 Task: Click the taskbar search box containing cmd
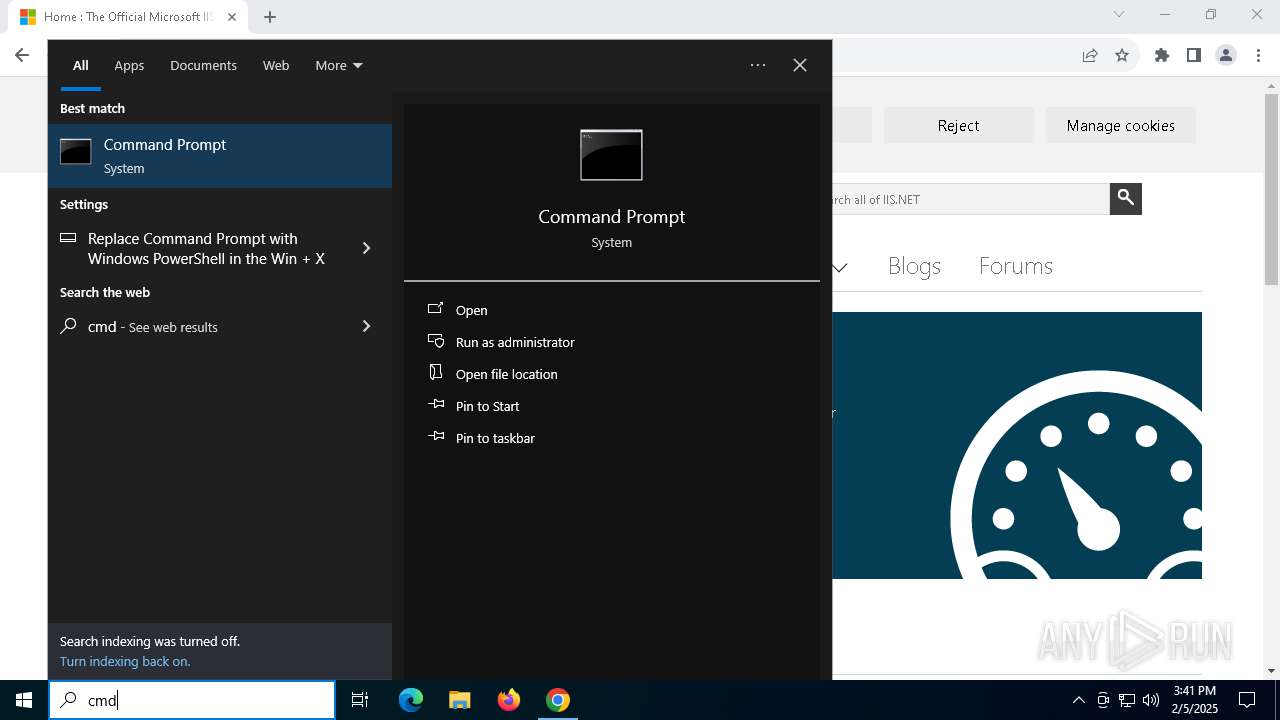pos(192,700)
